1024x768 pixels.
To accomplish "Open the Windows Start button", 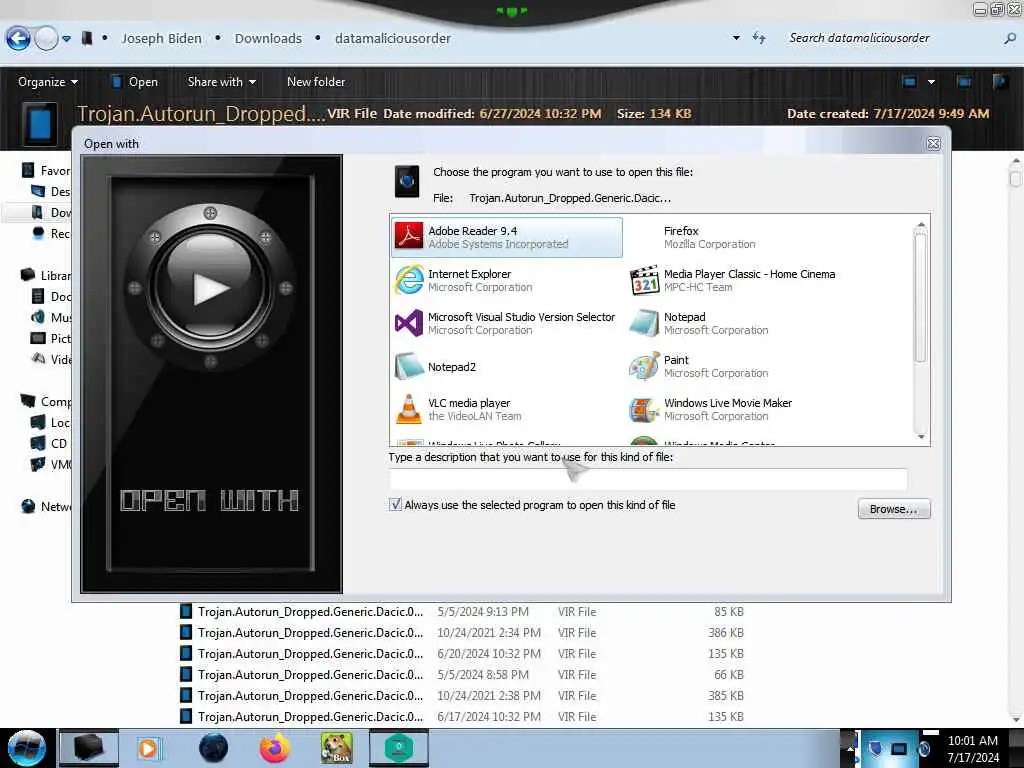I will [25, 748].
